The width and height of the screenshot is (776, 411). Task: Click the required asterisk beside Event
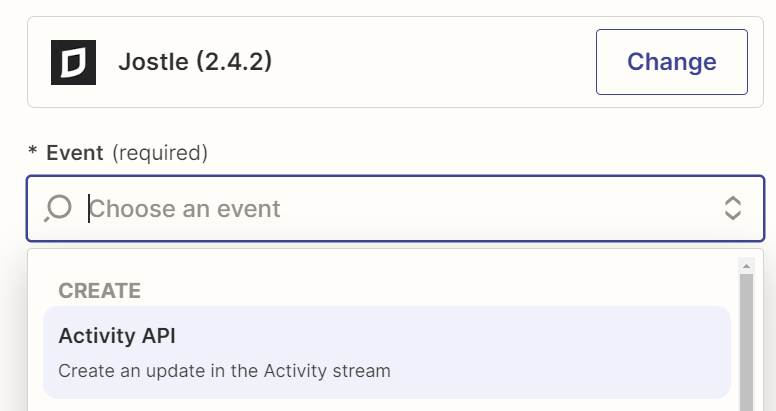point(33,150)
